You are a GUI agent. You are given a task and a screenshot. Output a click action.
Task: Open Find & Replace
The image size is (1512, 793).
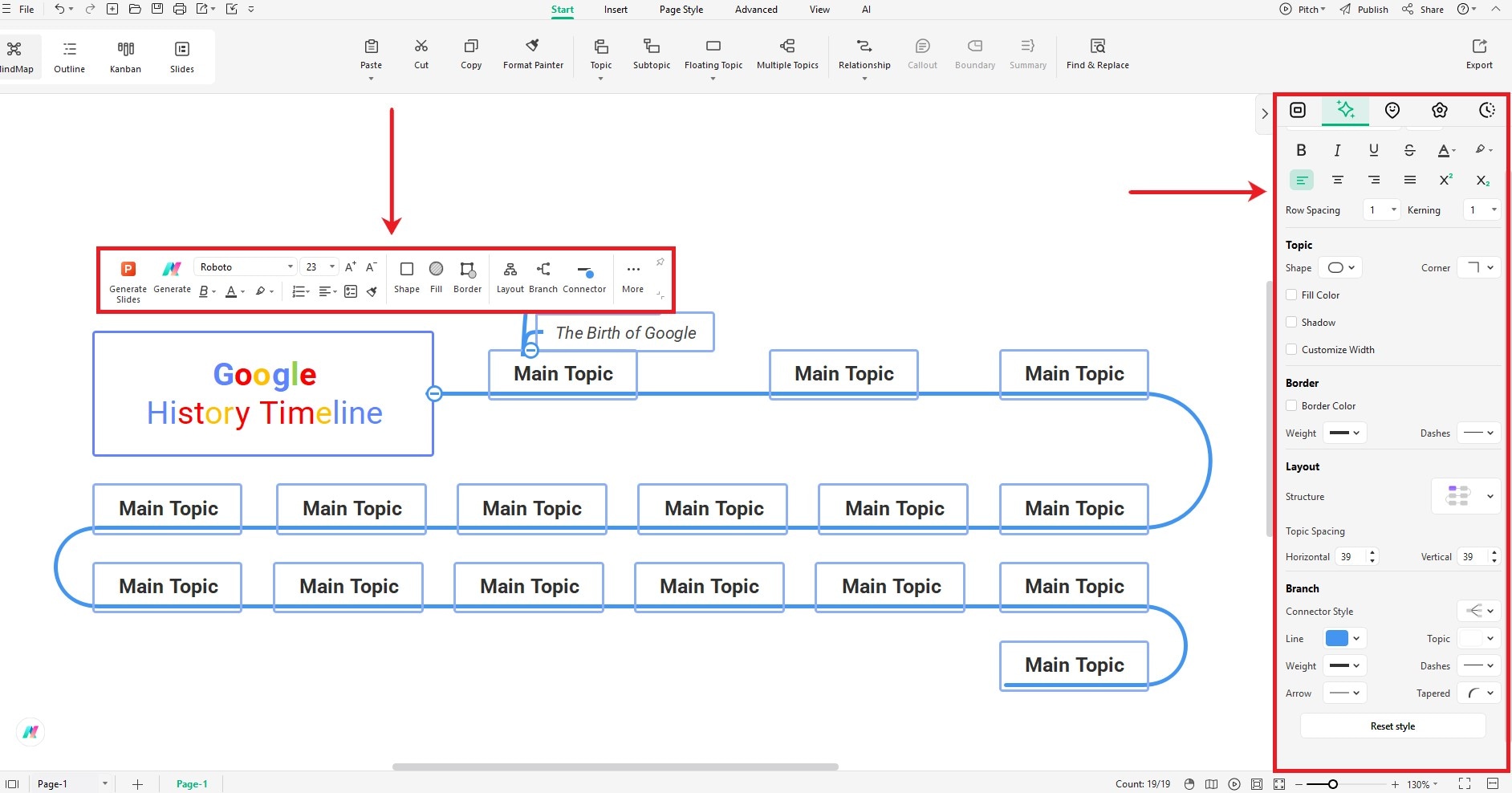(x=1098, y=54)
